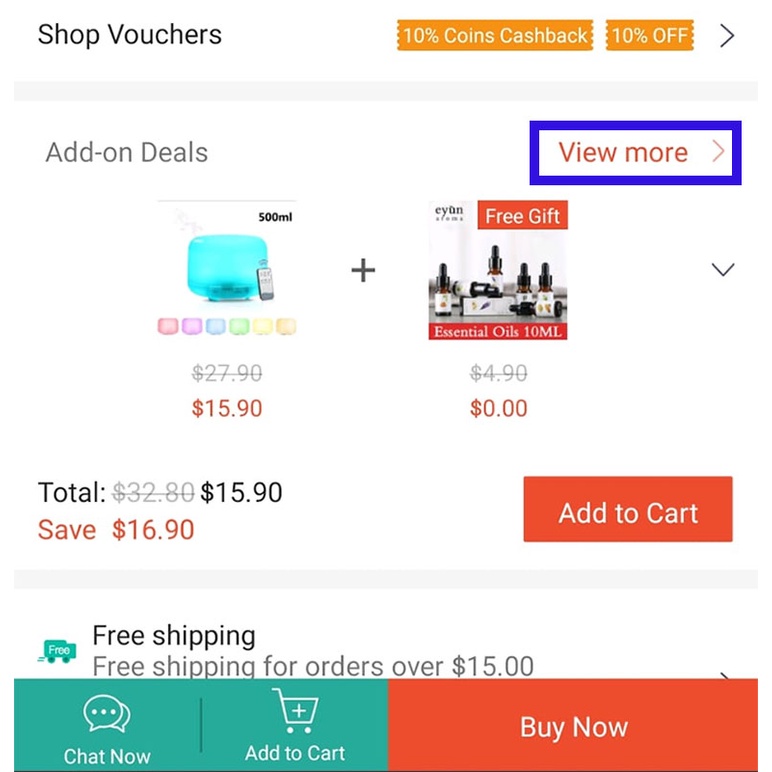
Task: Tap the bottom bar cart plus icon
Action: click(x=295, y=710)
